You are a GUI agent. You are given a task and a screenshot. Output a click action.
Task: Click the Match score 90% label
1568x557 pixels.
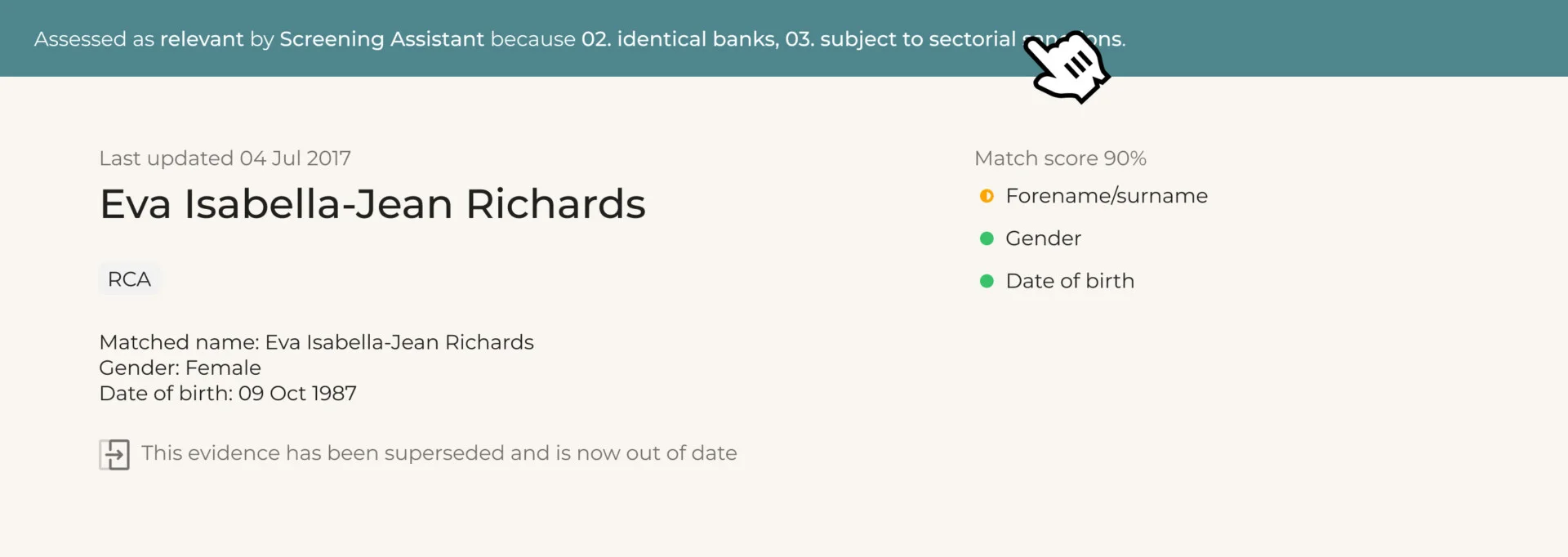point(1060,158)
